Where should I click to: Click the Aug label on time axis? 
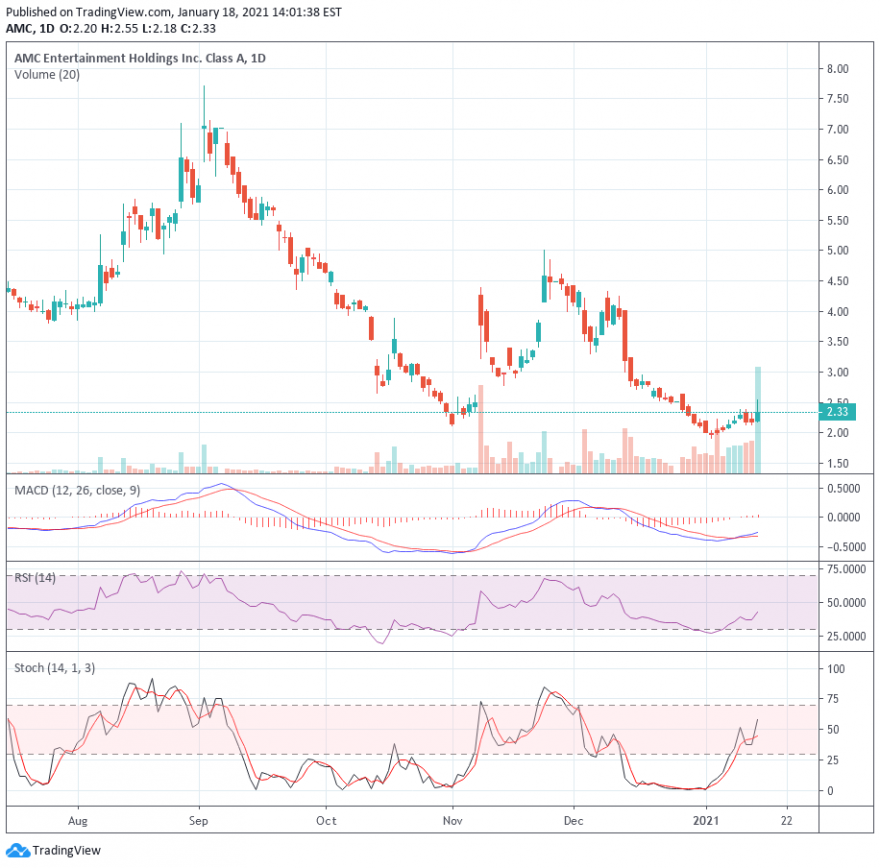tap(78, 821)
